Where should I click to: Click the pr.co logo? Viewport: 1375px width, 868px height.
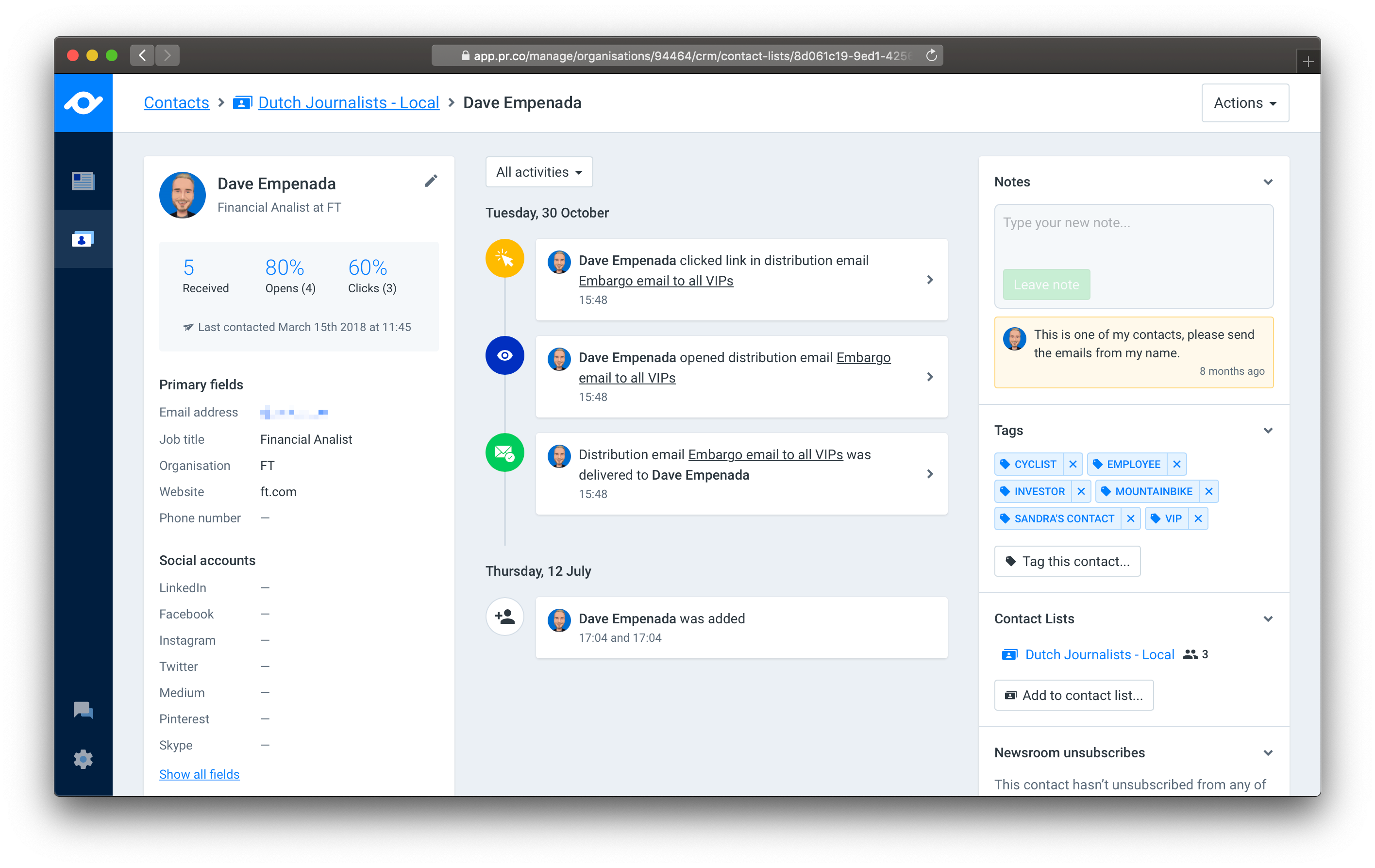coord(84,103)
